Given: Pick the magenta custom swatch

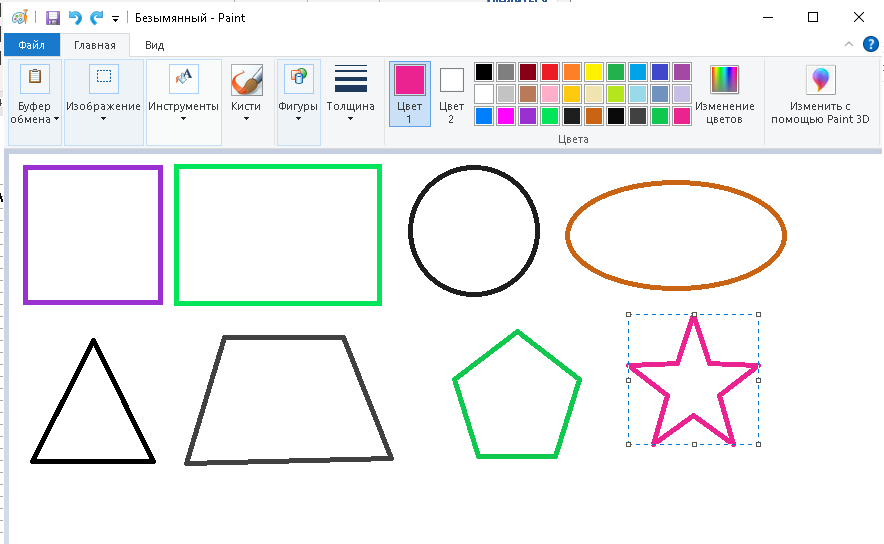Looking at the screenshot, I should (x=506, y=116).
